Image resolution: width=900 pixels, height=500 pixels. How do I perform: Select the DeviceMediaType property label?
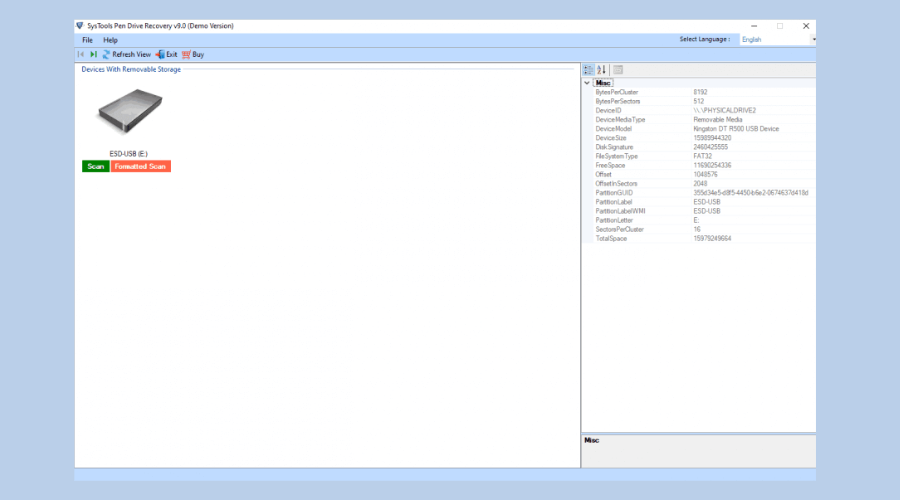[x=620, y=119]
